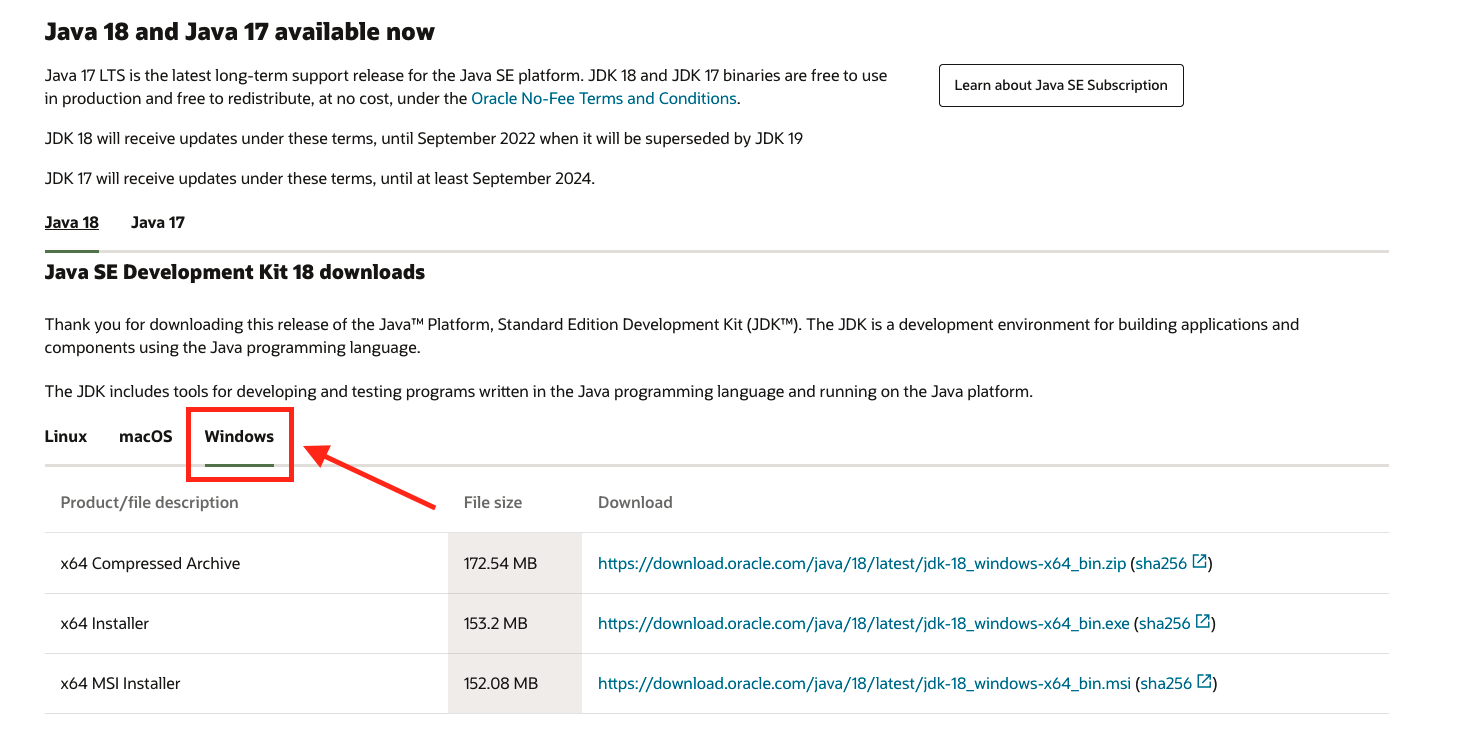This screenshot has width=1472, height=752.
Task: Open sha256 link for zip archive
Action: (1161, 563)
